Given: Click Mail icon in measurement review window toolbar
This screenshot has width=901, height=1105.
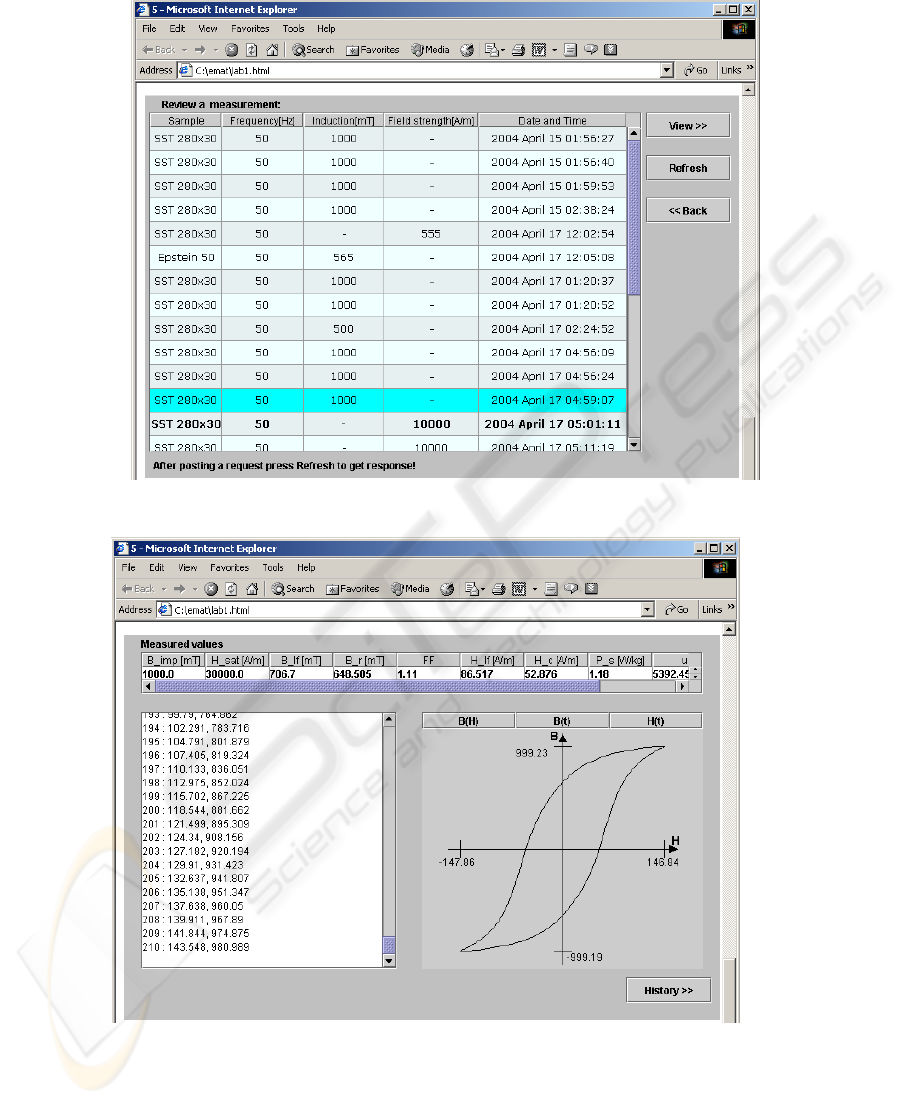Looking at the screenshot, I should click(x=492, y=50).
